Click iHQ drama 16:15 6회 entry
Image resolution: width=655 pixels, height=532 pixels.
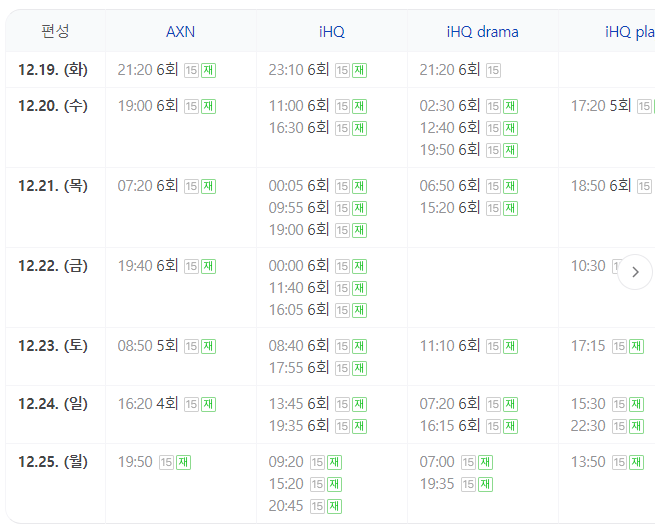coord(469,426)
